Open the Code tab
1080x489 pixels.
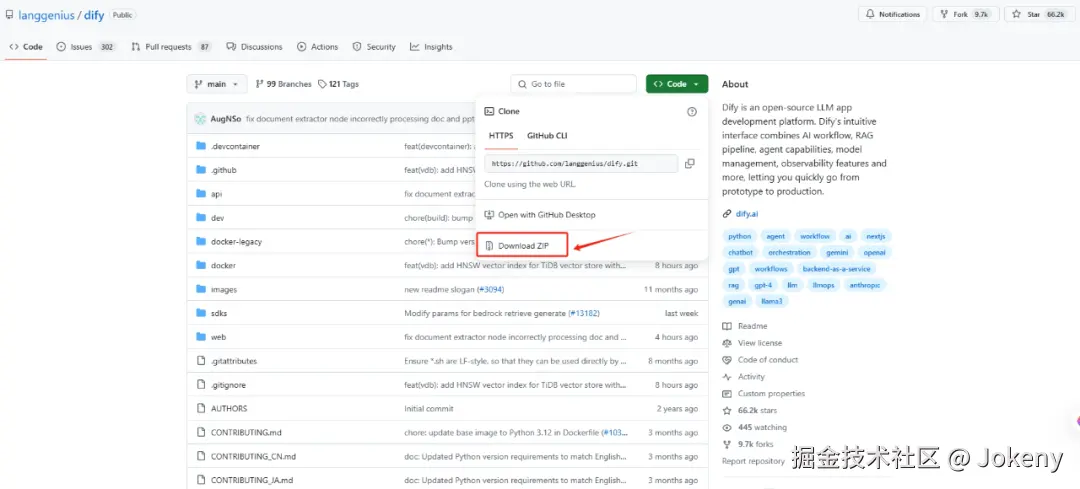pos(26,47)
